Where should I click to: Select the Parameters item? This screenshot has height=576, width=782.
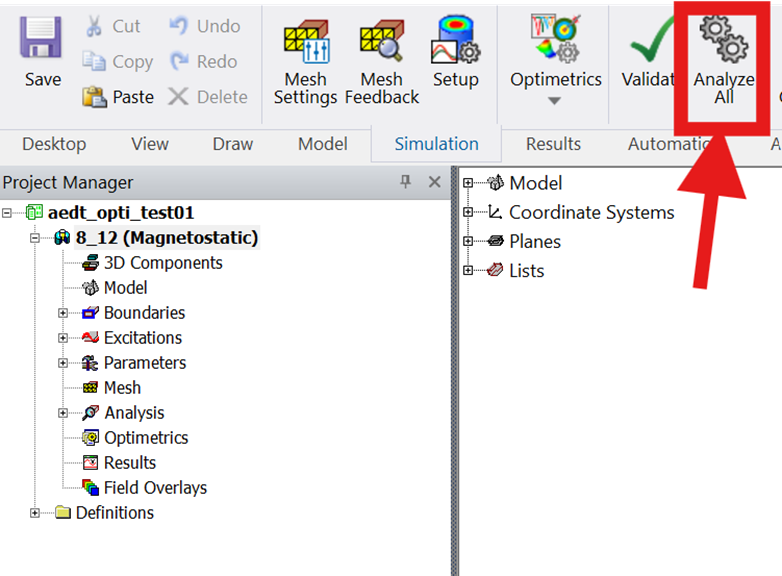pos(145,363)
